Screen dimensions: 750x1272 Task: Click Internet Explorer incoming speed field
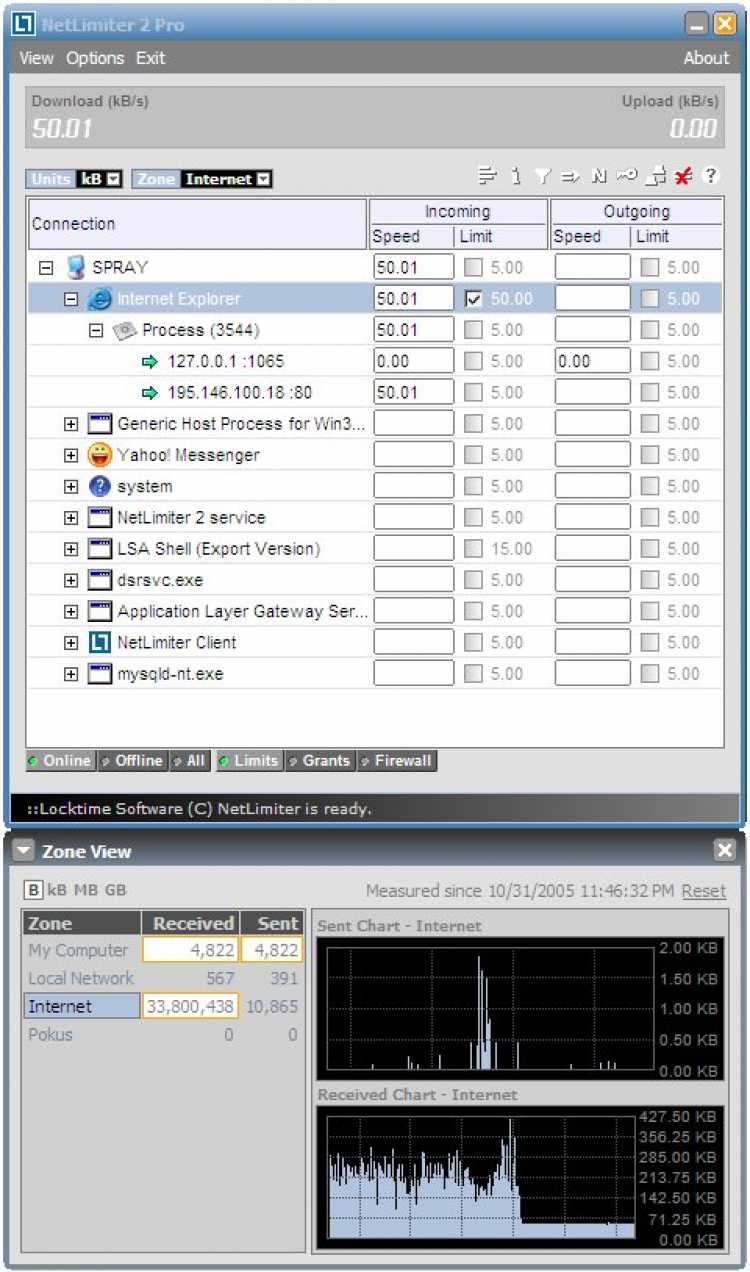click(x=413, y=298)
